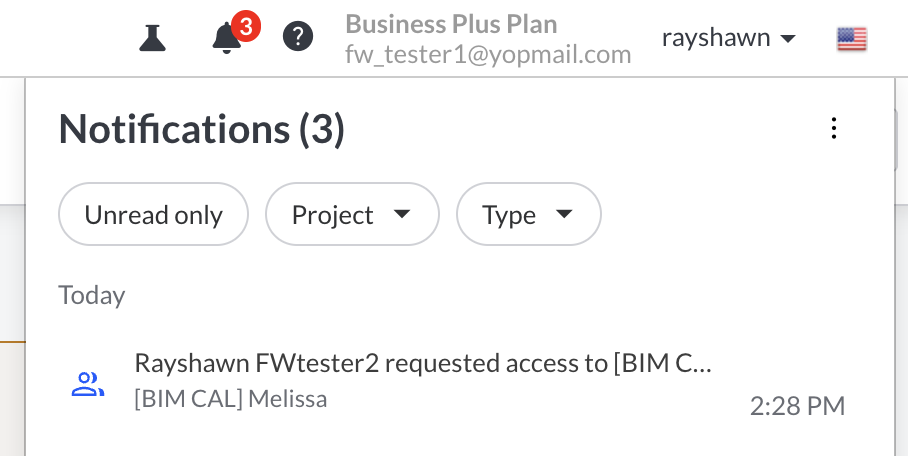This screenshot has width=908, height=456.
Task: Click the 2:28 PM notification timestamp
Action: (x=797, y=406)
